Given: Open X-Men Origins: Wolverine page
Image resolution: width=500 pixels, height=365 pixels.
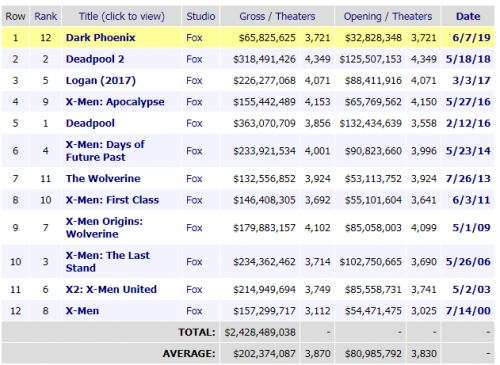Looking at the screenshot, I should pos(104,227).
